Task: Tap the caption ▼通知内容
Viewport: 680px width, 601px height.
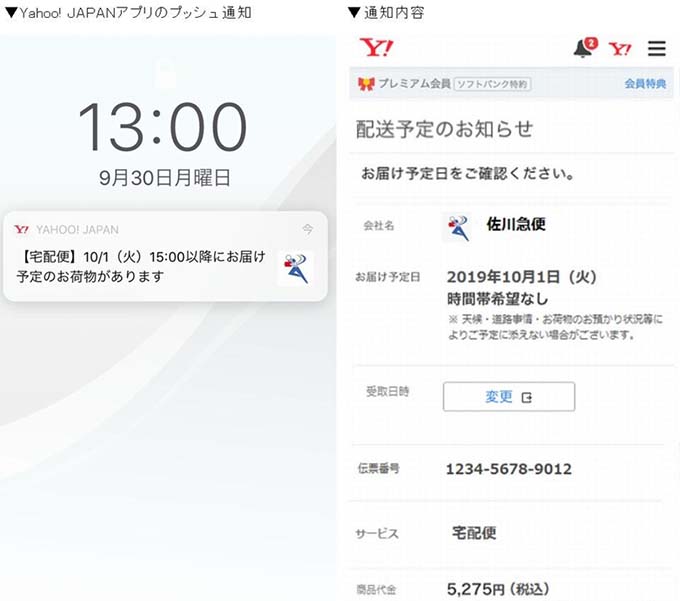Action: click(386, 13)
